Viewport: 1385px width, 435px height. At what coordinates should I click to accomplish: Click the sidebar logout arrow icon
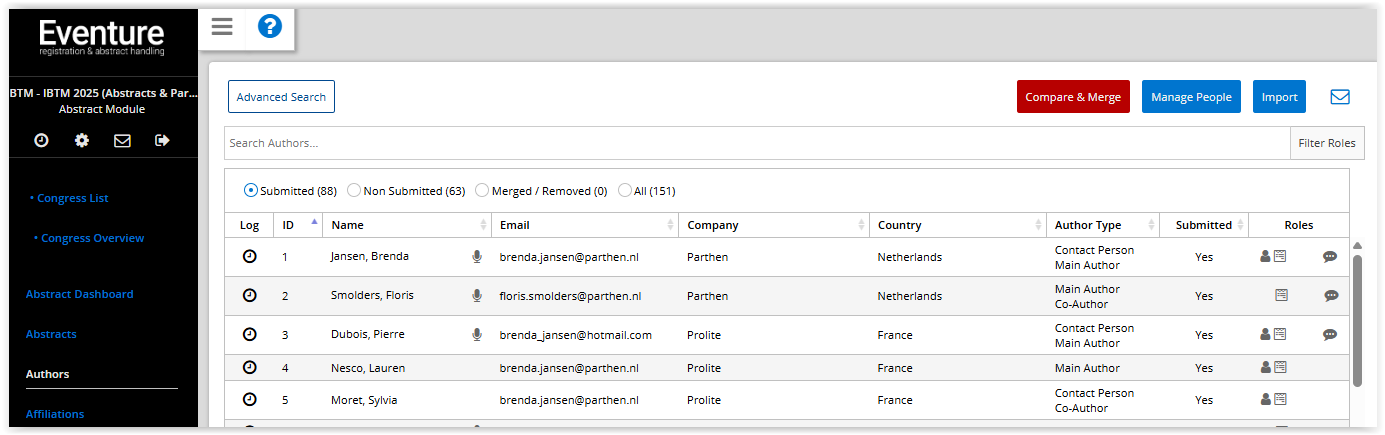click(x=162, y=141)
